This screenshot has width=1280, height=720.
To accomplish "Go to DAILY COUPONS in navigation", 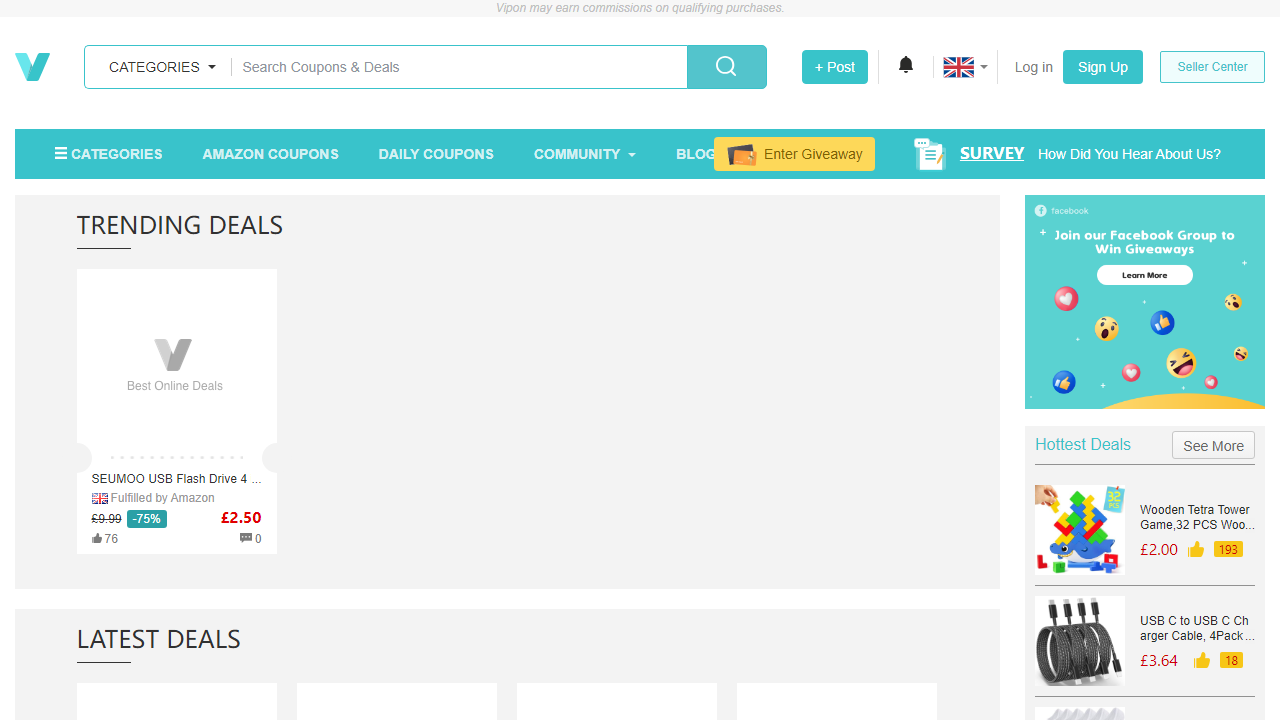I will (436, 154).
